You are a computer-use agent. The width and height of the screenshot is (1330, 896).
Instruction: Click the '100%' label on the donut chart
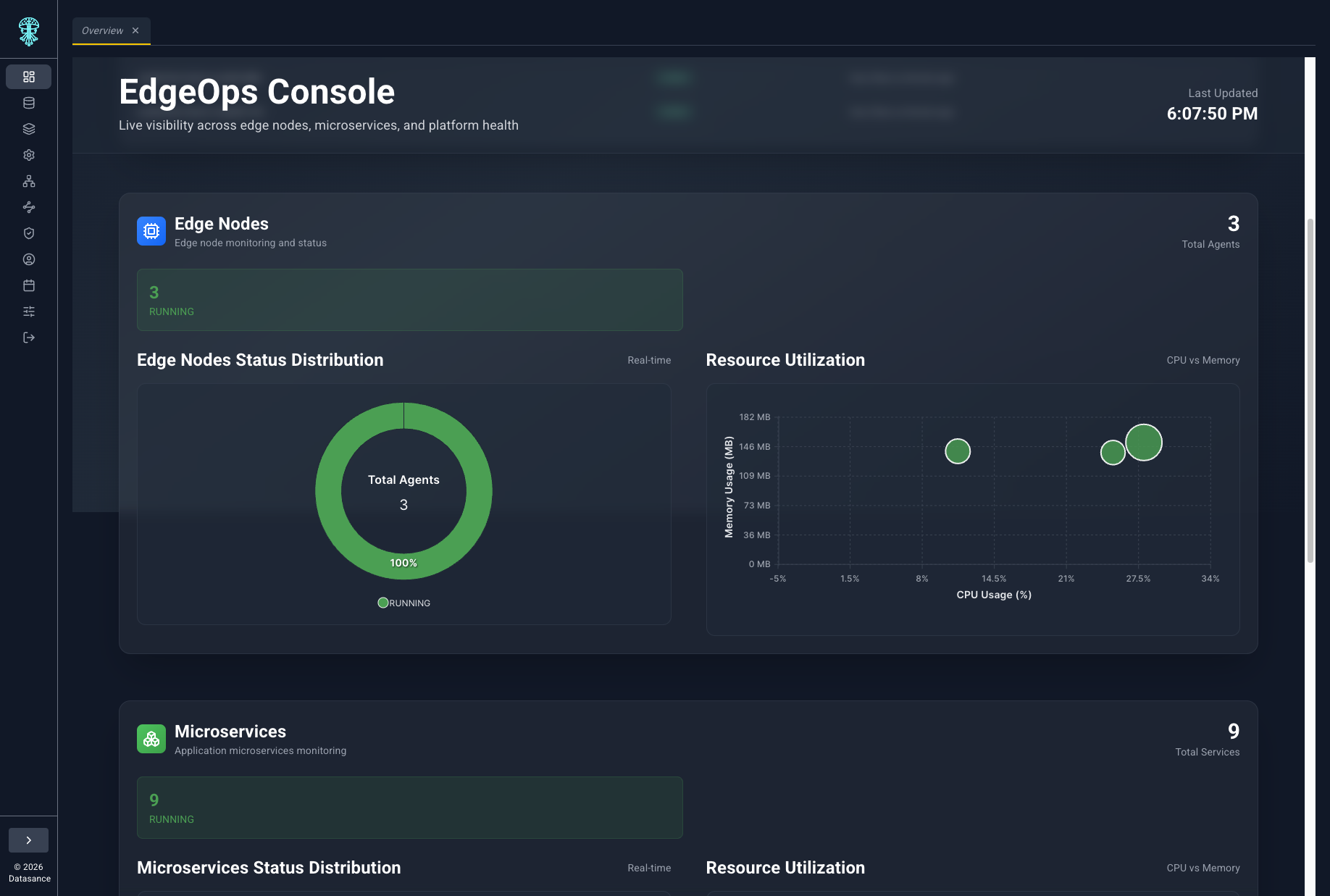[x=403, y=563]
